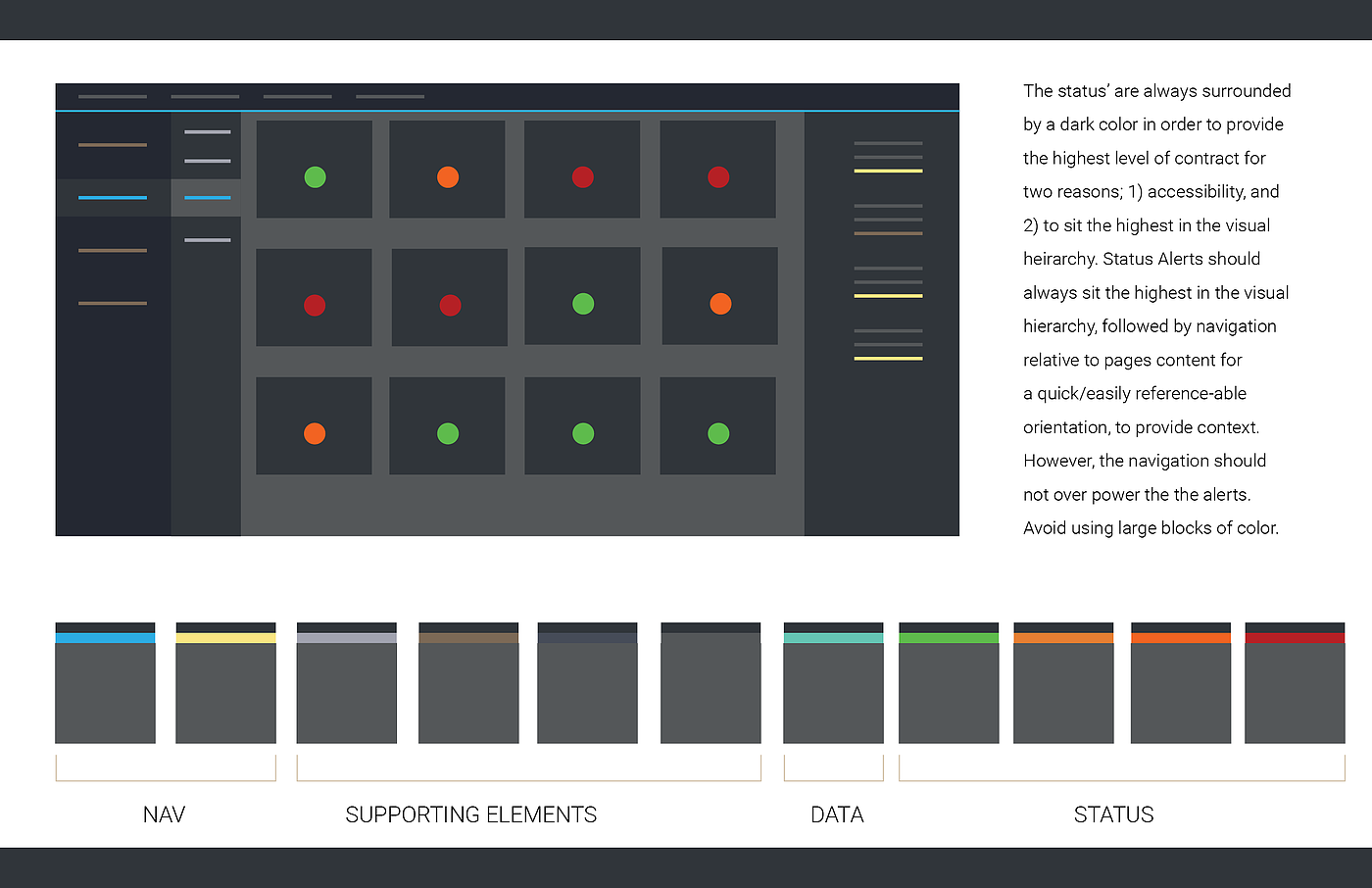Select the red dot in the middle-row leftmost card

tap(315, 305)
